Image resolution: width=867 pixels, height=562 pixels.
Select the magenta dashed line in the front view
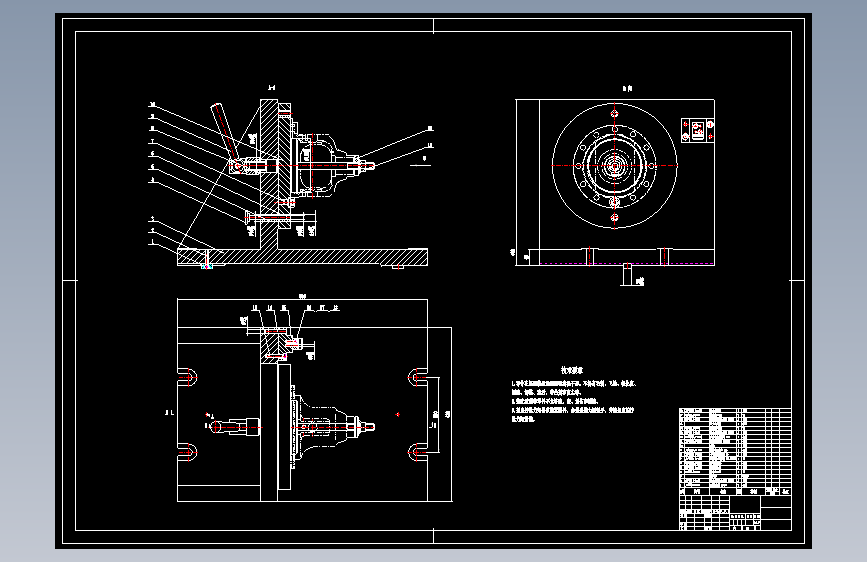coord(625,264)
